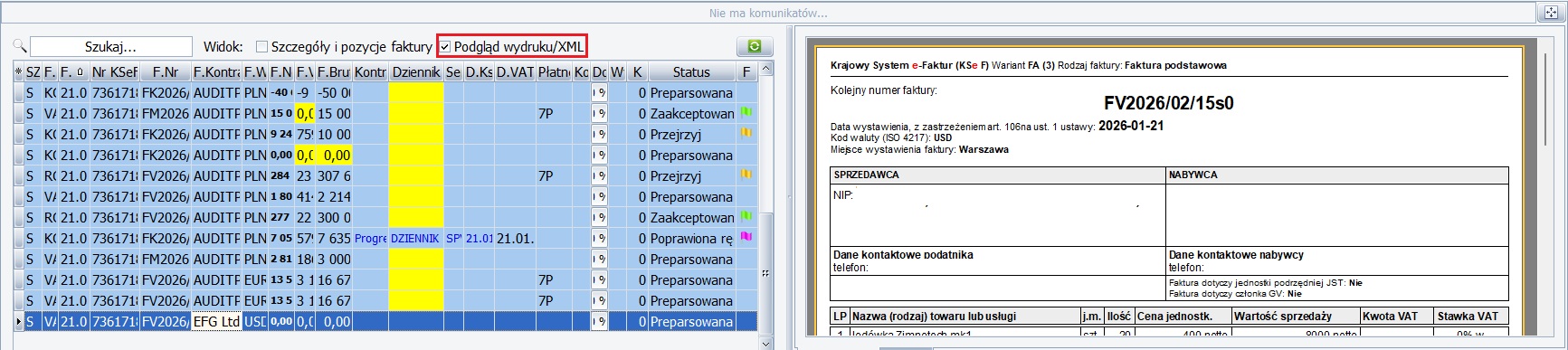This screenshot has height=350, width=1568.
Task: Sort by the Dziennik column header
Action: 415,71
